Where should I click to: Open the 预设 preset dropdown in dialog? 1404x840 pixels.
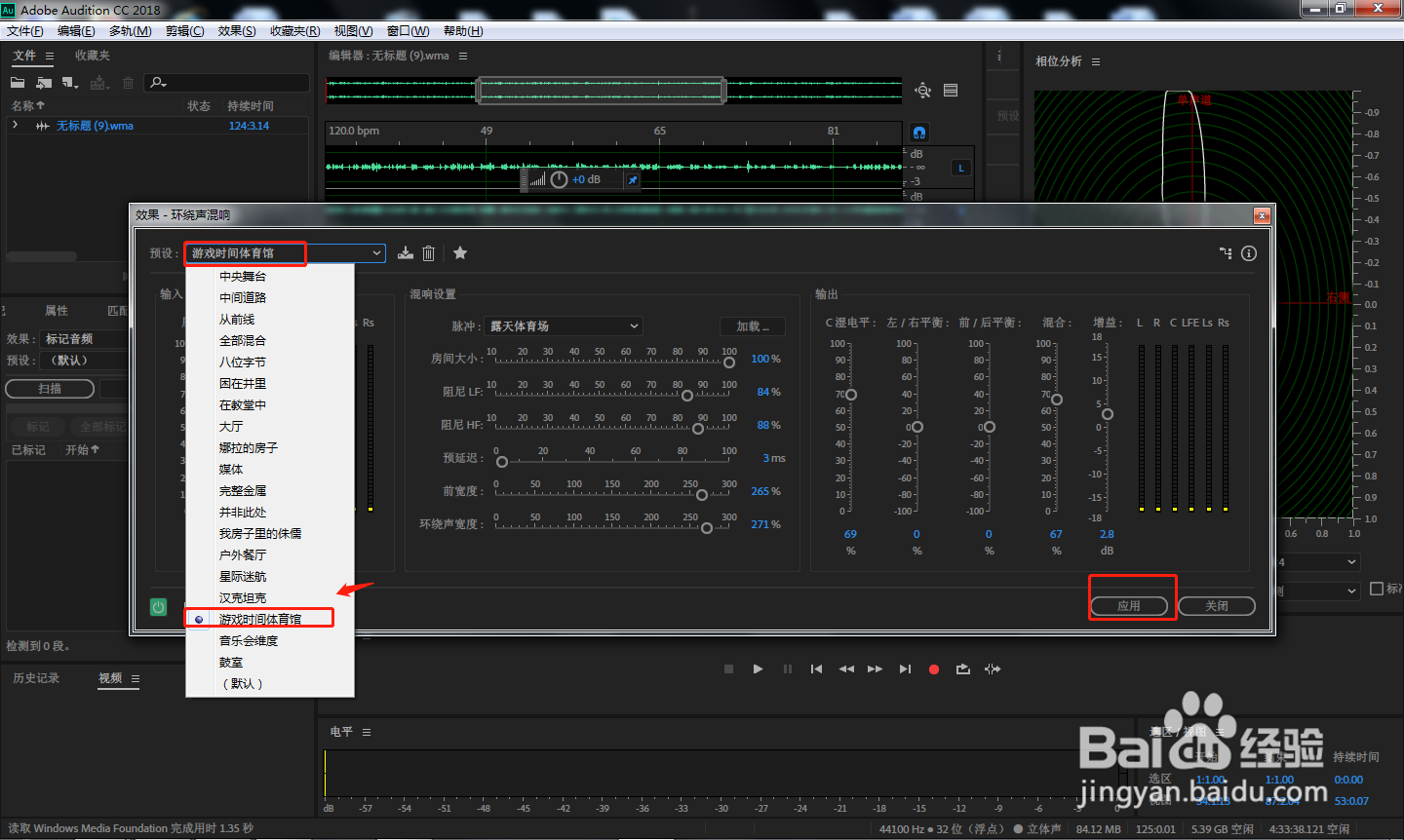[x=285, y=253]
